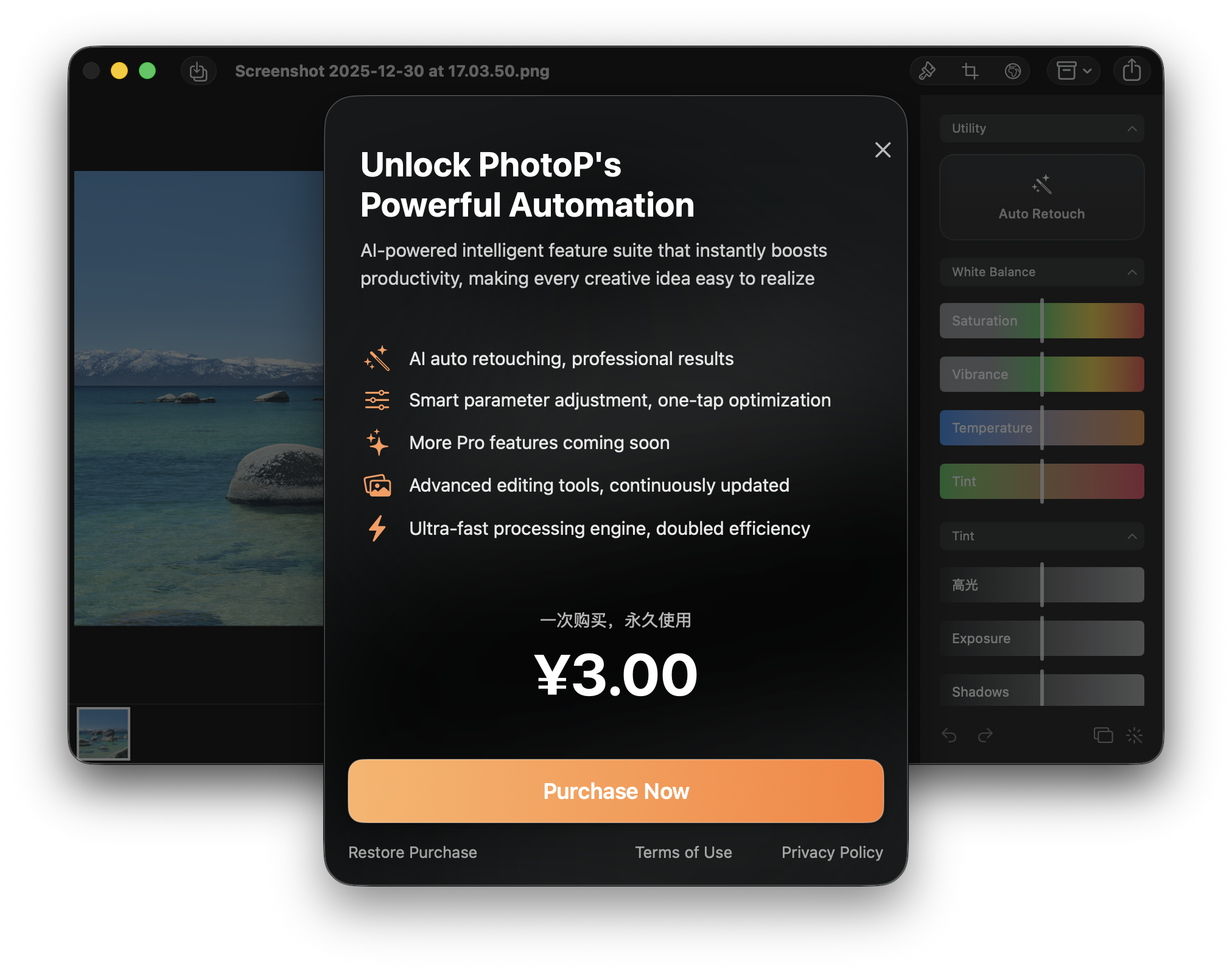The image size is (1232, 976).
Task: Click the sparkle reset icon at bottom right
Action: [1135, 736]
